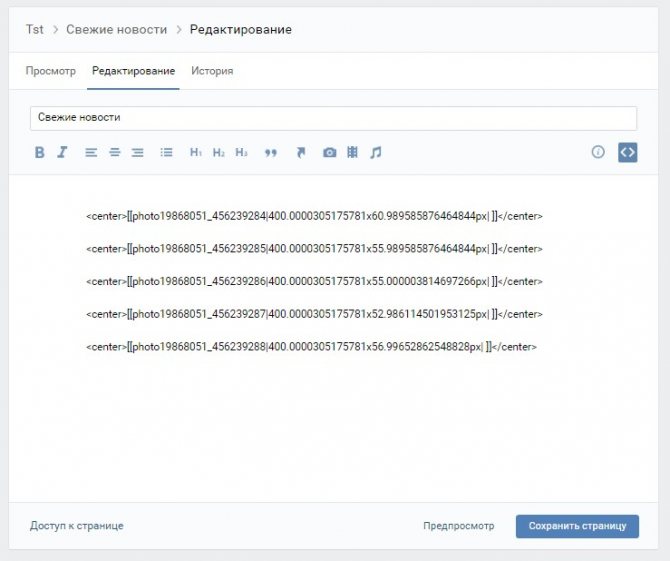
Task: Click Предпросмотр preview button
Action: point(458,526)
